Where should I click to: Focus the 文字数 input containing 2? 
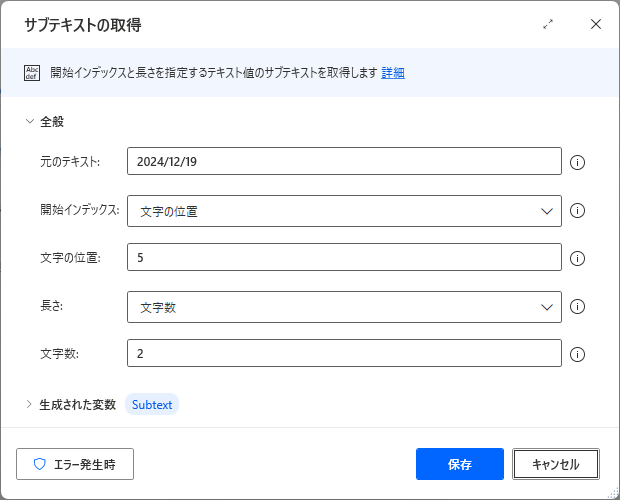344,353
